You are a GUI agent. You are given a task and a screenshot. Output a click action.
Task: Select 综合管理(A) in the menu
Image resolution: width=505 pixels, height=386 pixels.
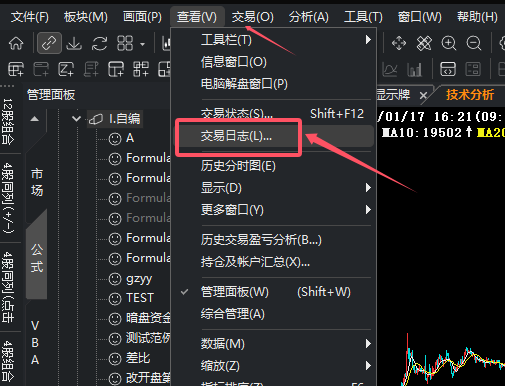(232, 314)
